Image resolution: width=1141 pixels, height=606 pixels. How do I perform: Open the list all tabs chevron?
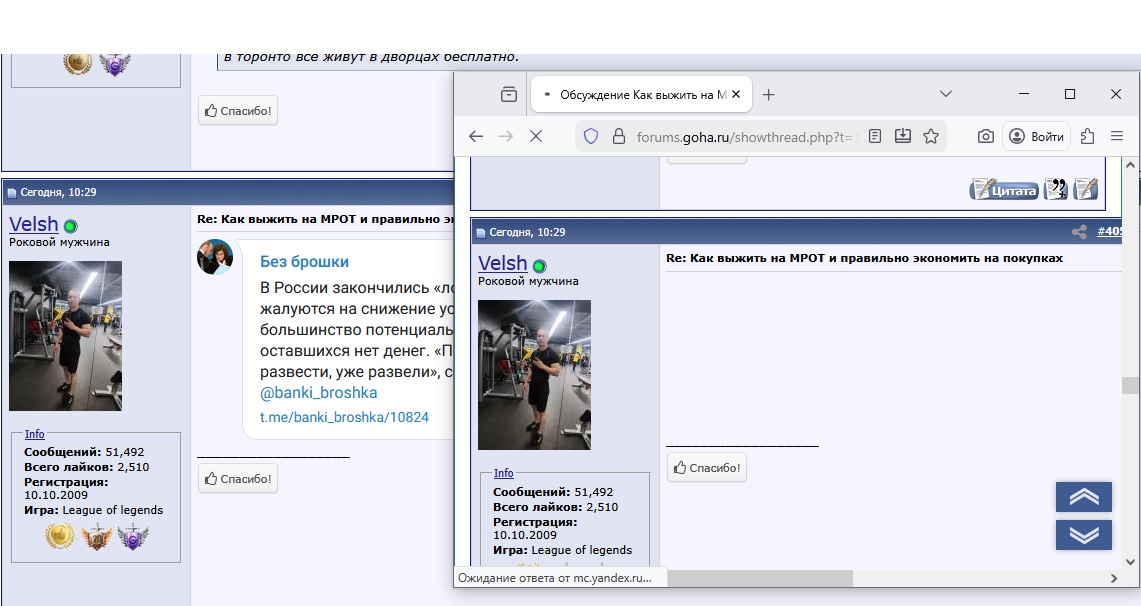click(945, 94)
